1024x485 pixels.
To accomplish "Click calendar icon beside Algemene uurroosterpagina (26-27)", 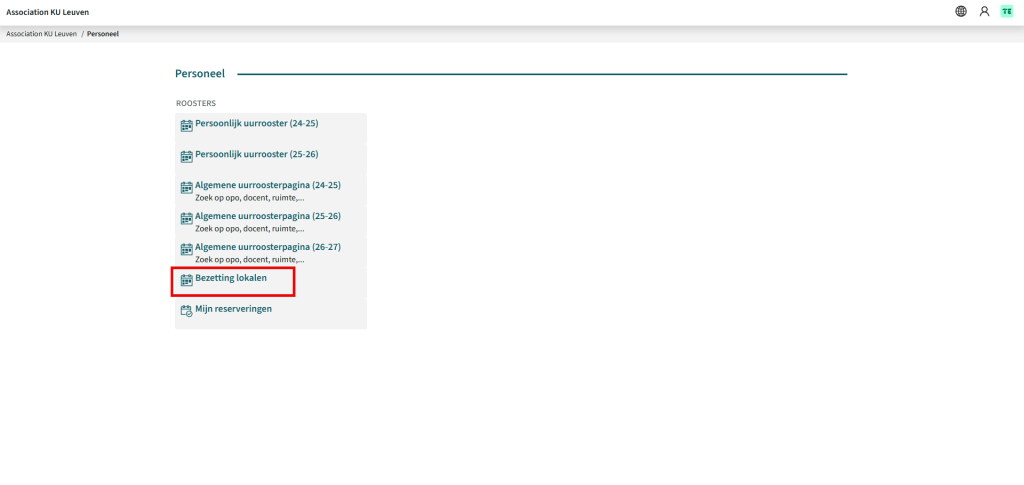I will pyautogui.click(x=186, y=249).
